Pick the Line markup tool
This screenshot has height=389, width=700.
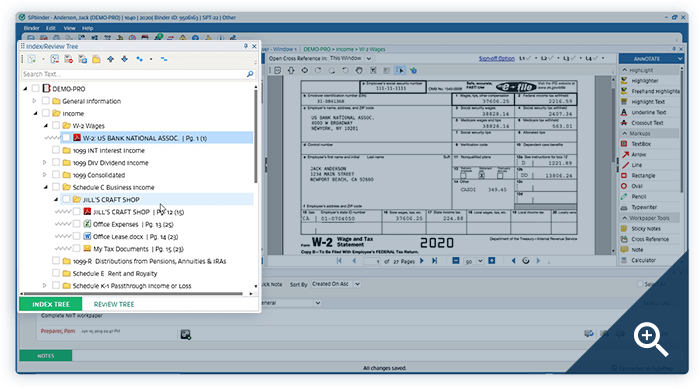(x=631, y=165)
